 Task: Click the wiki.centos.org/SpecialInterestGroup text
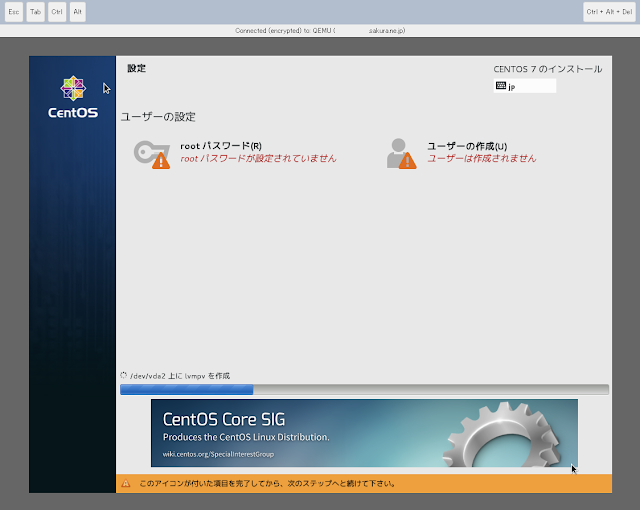tap(218, 454)
